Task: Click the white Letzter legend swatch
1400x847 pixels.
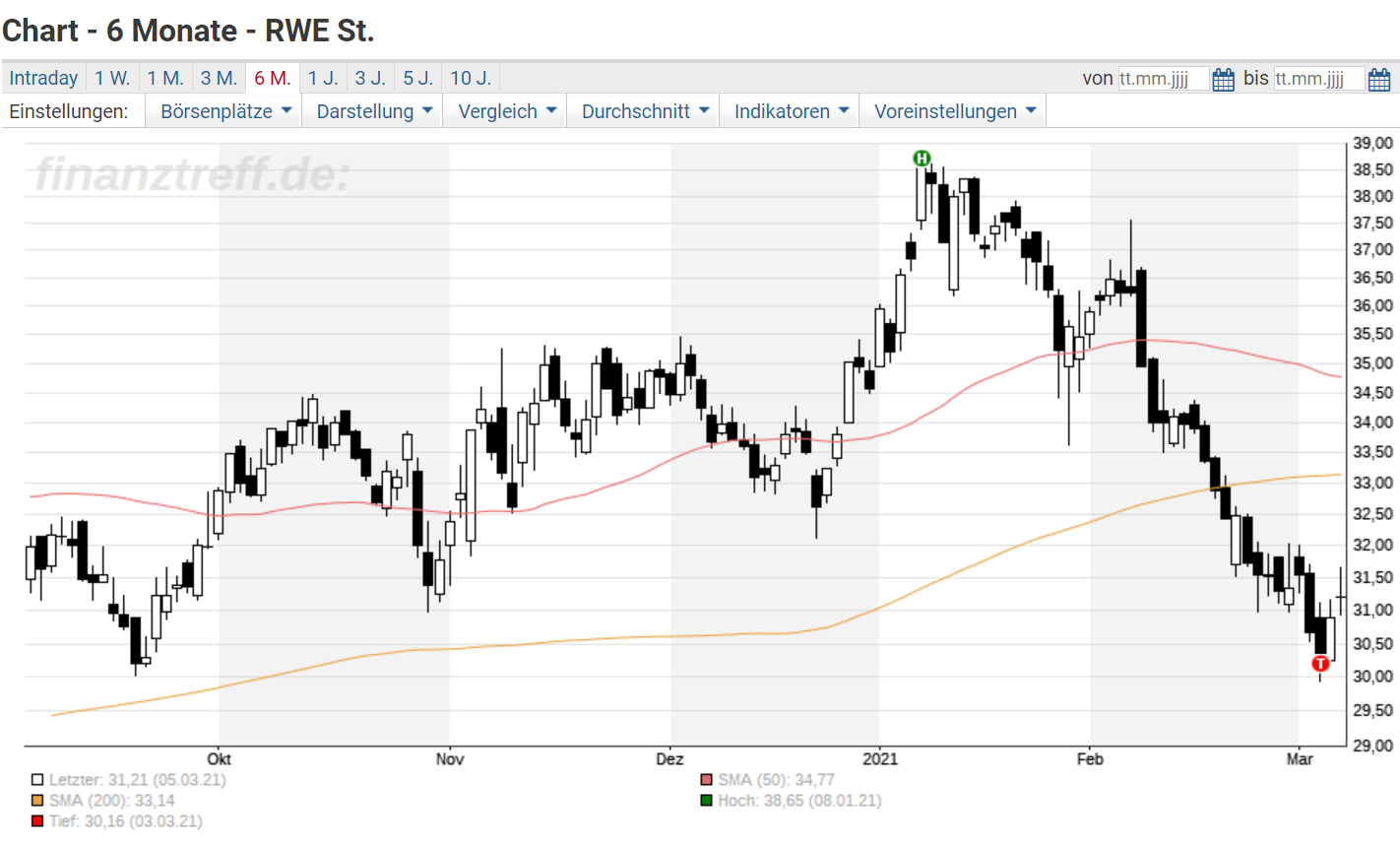Action: pyautogui.click(x=37, y=780)
